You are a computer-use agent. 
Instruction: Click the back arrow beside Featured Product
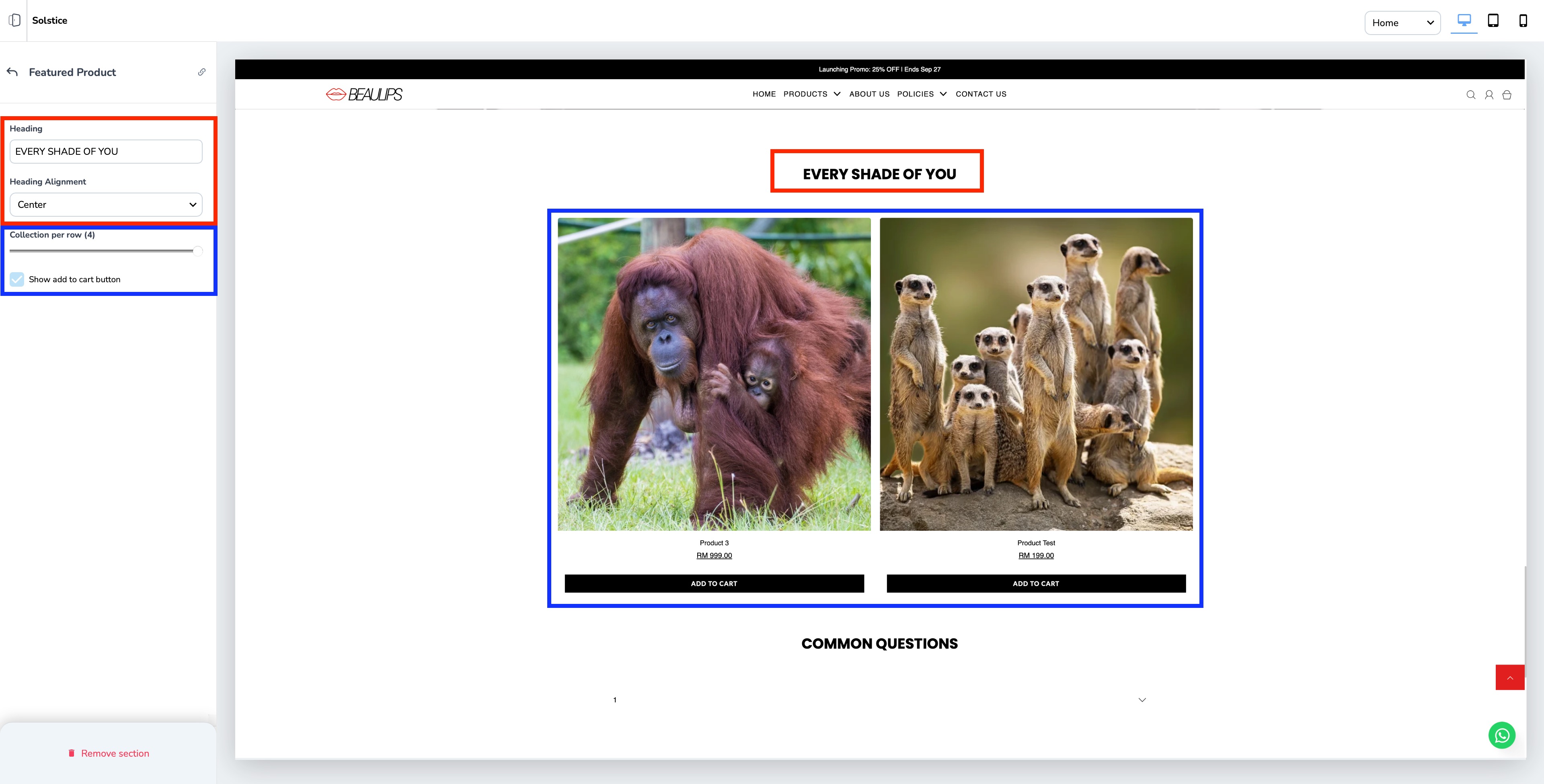tap(12, 72)
